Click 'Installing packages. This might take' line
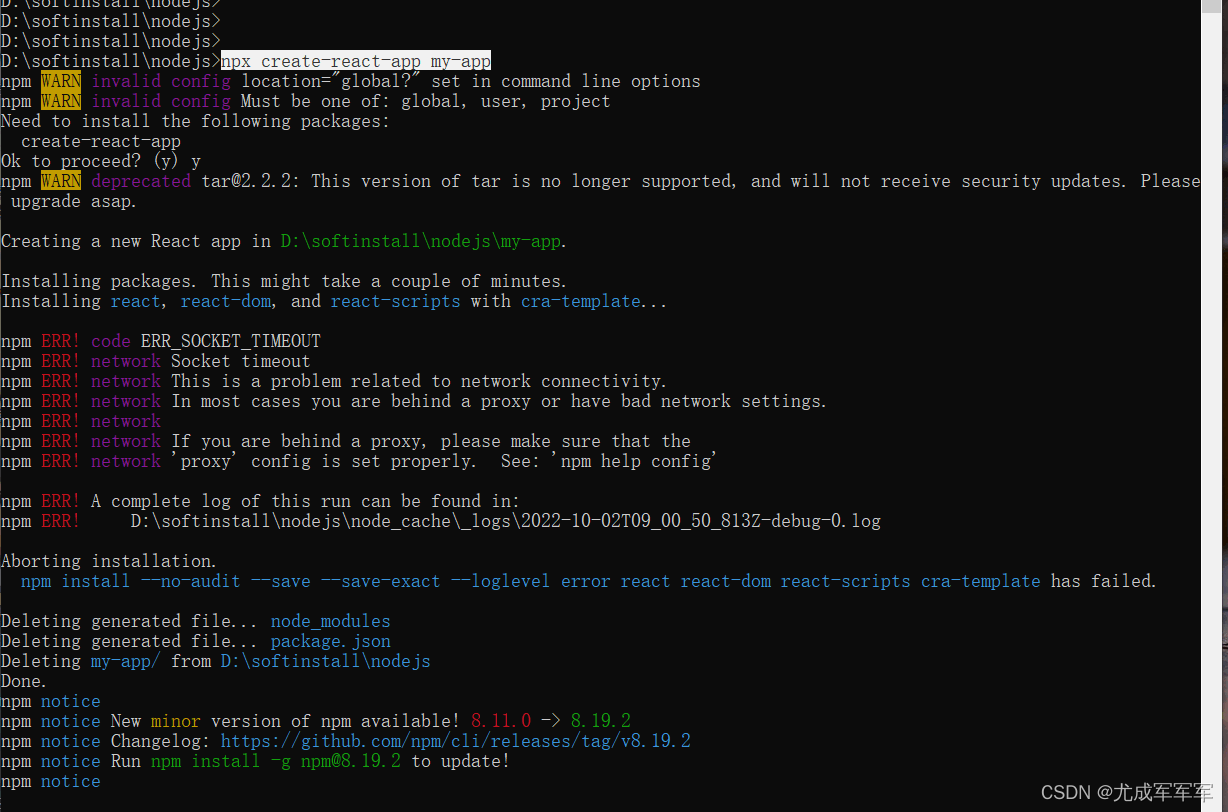 coord(284,281)
